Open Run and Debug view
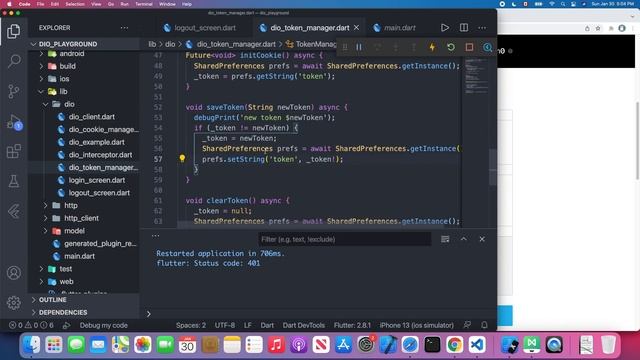 [14, 122]
